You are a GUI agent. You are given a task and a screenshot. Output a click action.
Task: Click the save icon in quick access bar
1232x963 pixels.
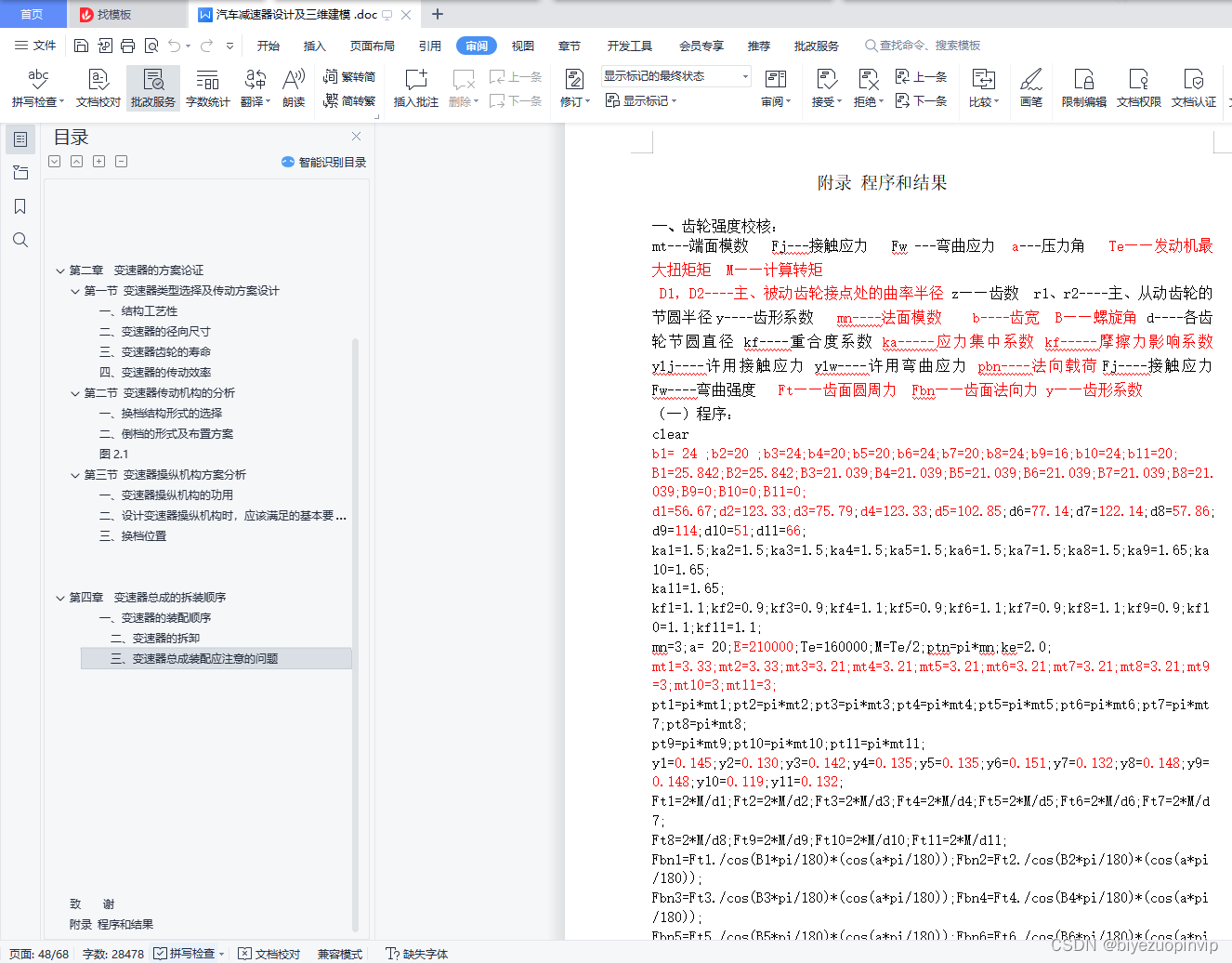point(81,46)
